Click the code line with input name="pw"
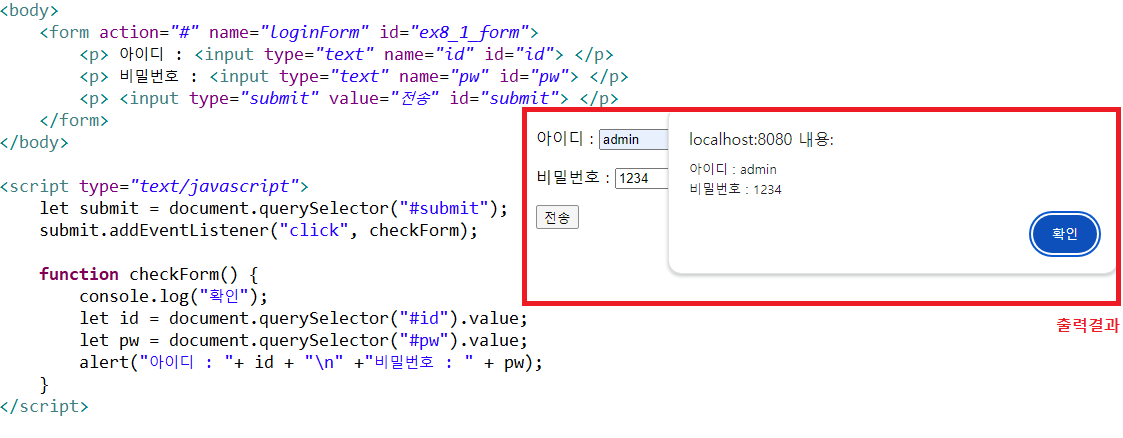 tap(354, 77)
